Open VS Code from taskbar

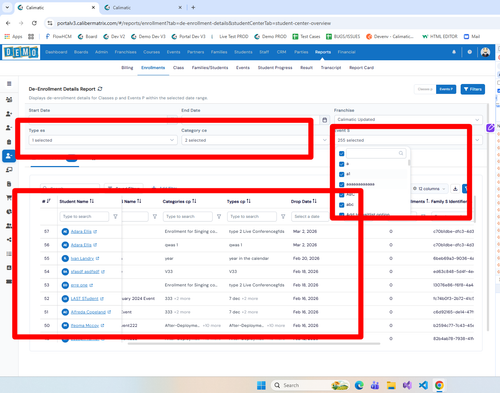coord(423,385)
